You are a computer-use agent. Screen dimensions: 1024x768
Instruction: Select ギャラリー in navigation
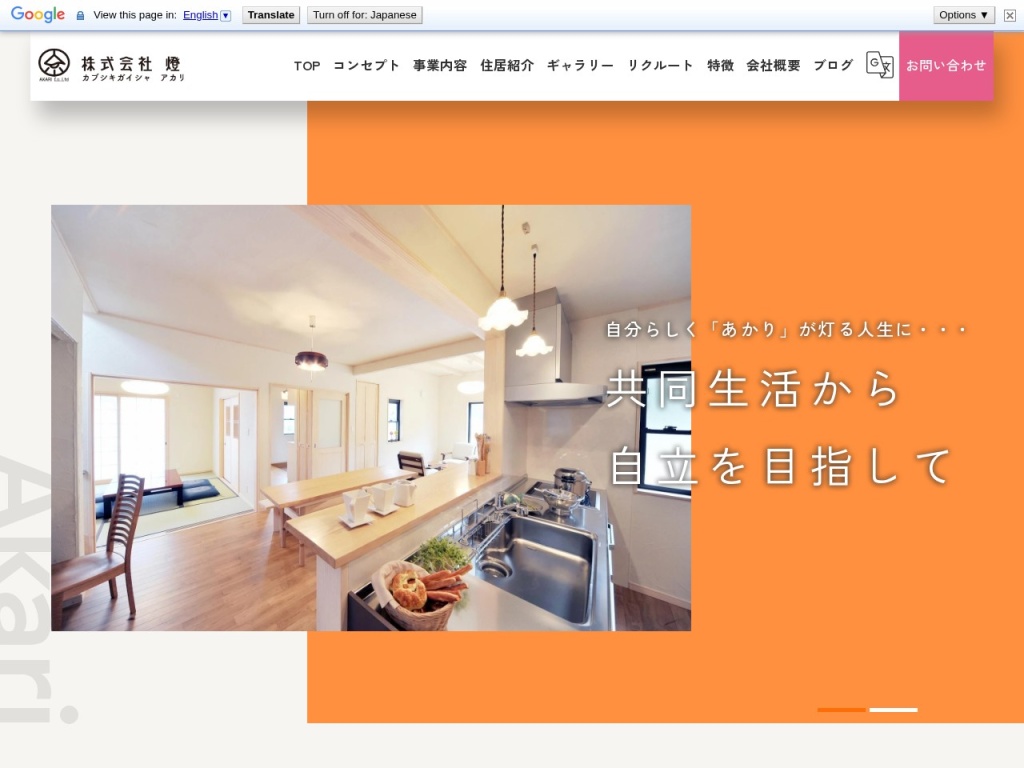(x=580, y=66)
